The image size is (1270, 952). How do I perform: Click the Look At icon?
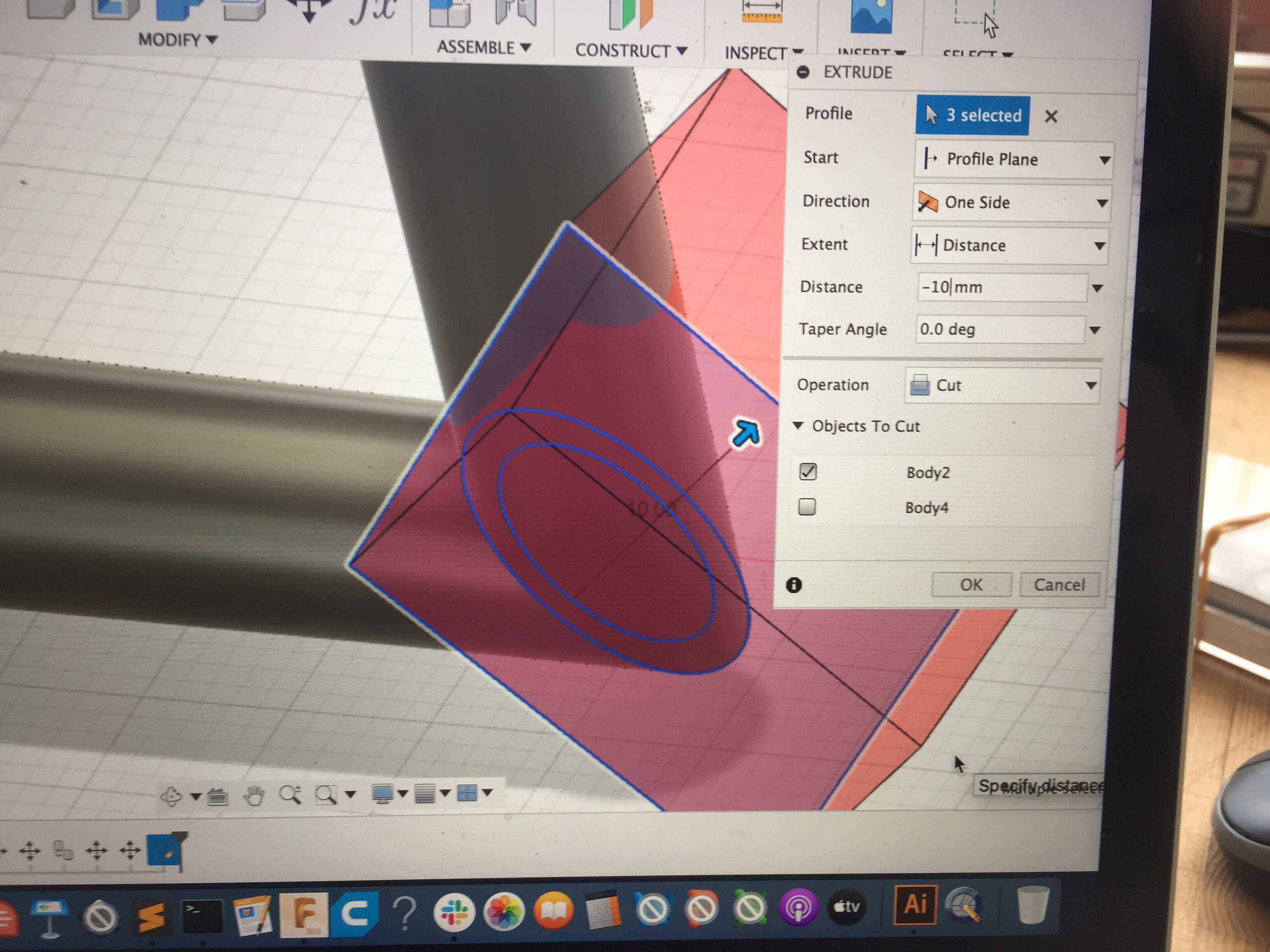(x=218, y=796)
